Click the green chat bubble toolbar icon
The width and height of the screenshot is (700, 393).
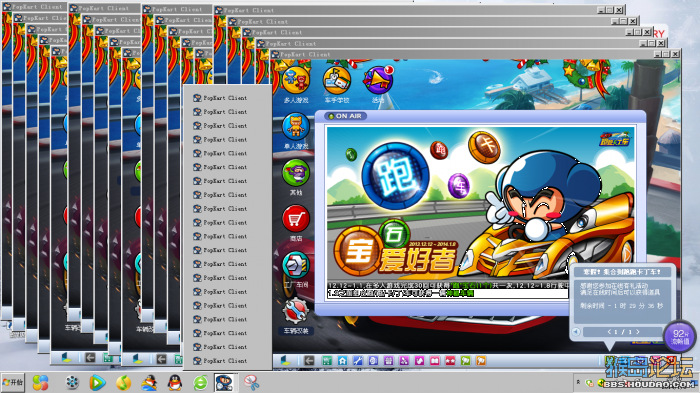click(465, 360)
